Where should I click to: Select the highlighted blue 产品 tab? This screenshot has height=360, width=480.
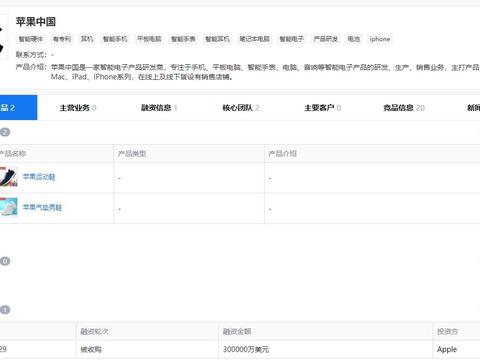(x=18, y=107)
